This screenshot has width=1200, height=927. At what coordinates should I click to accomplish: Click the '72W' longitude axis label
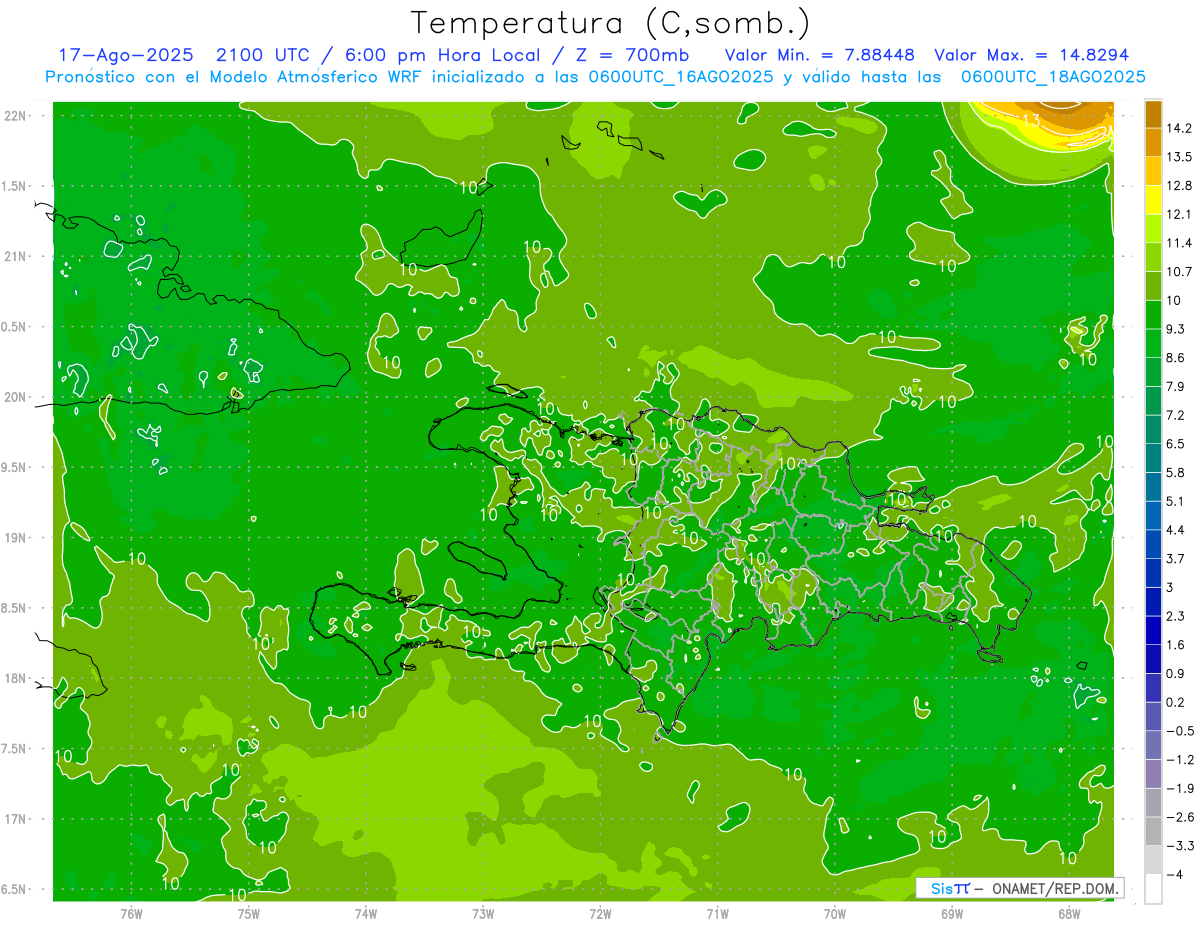[x=600, y=914]
